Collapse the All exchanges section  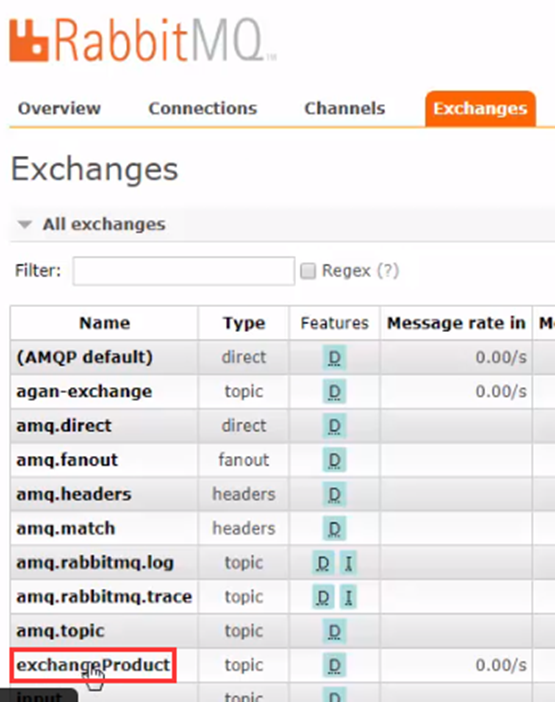click(x=104, y=224)
